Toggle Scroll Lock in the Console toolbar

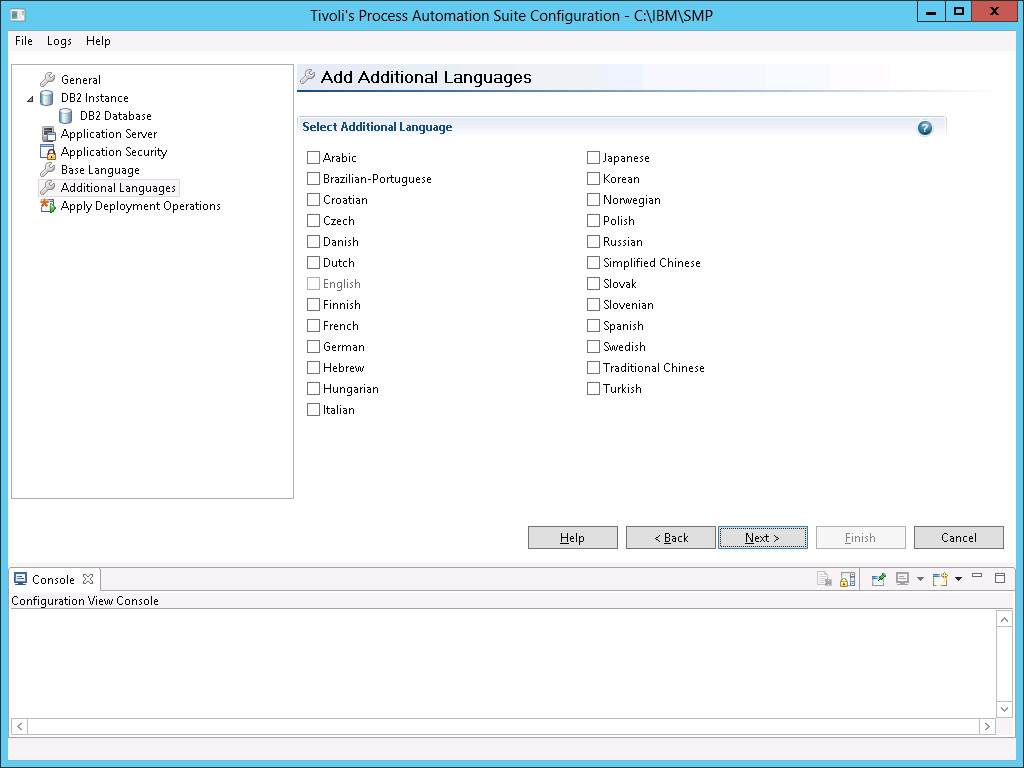846,579
